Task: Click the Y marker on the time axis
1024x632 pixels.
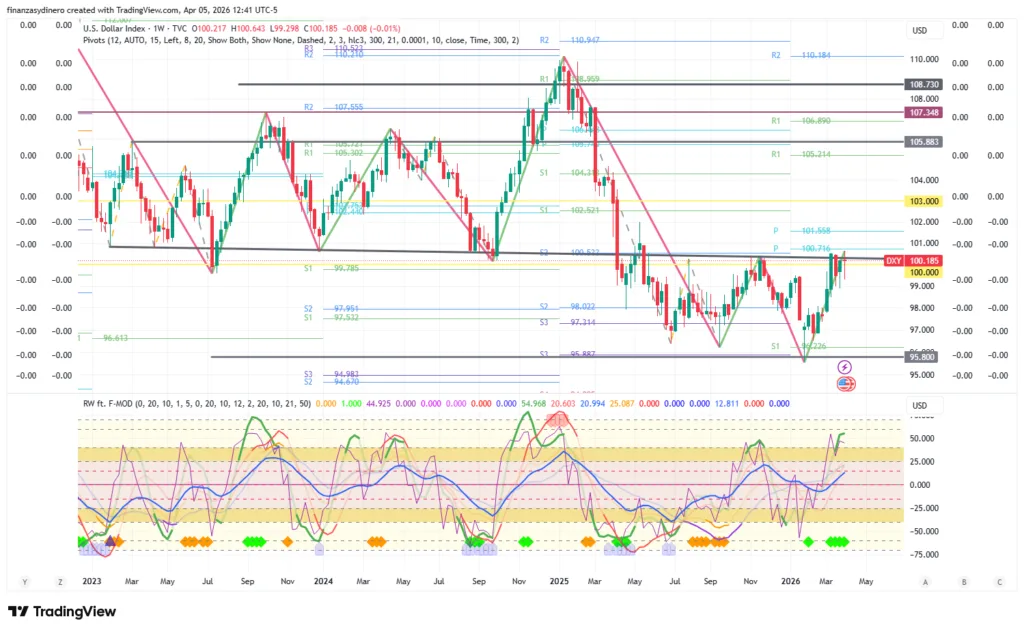Action: pos(25,581)
